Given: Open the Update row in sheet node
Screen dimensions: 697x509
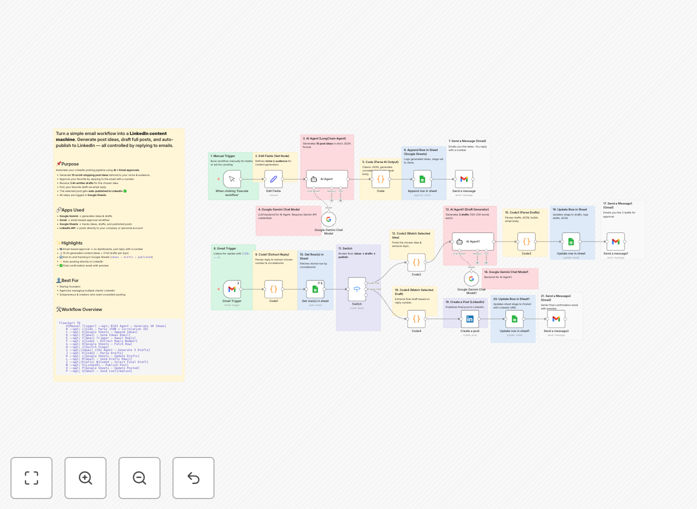Looking at the screenshot, I should pos(571,241).
